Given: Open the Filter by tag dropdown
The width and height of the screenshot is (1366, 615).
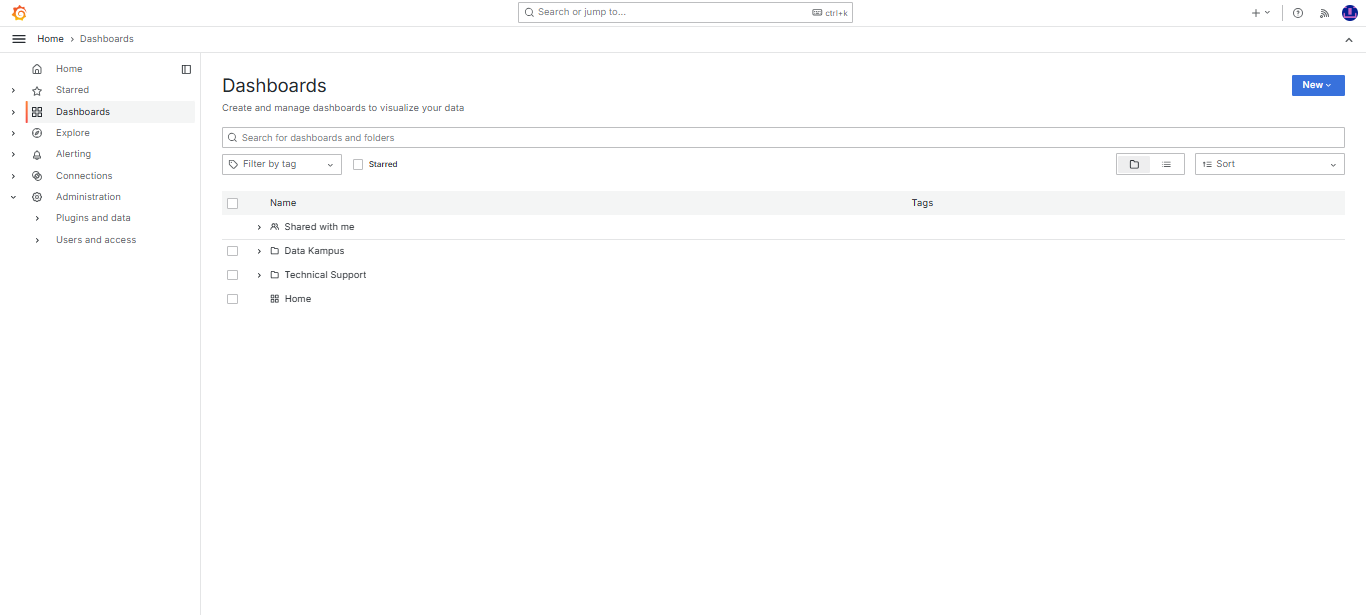Looking at the screenshot, I should [x=281, y=164].
